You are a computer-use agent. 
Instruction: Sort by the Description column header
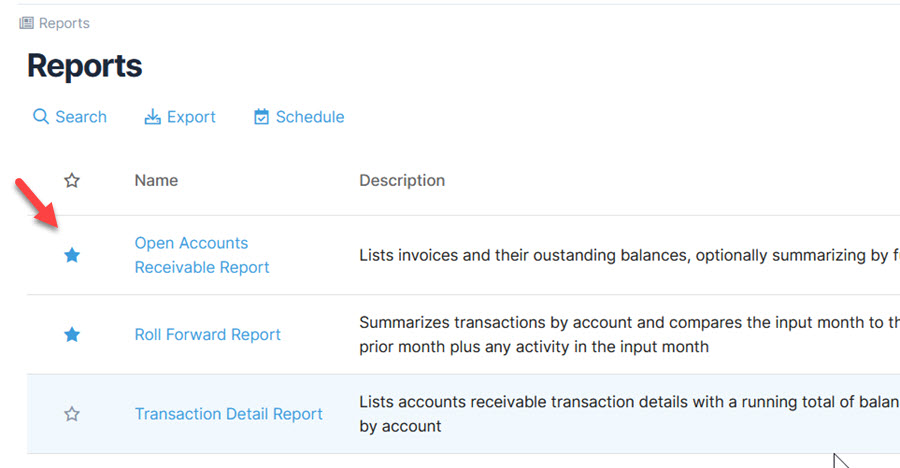tap(402, 181)
